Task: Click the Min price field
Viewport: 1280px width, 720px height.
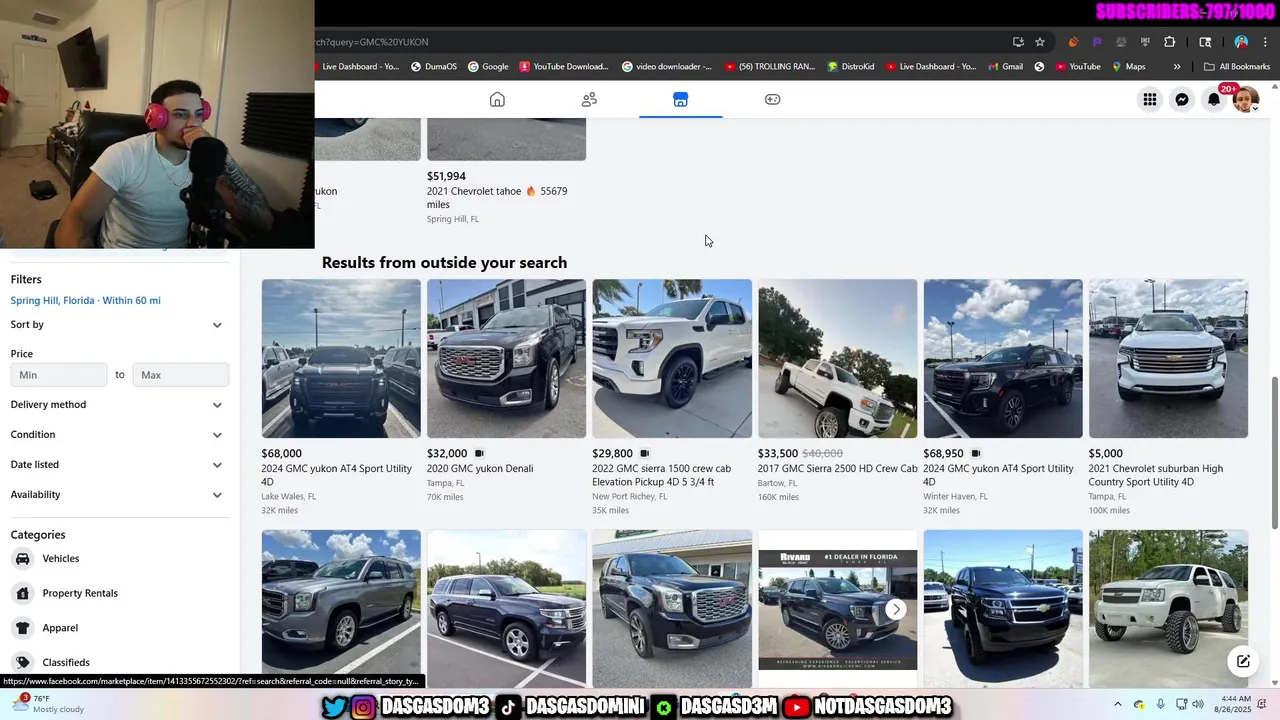Action: [x=59, y=375]
